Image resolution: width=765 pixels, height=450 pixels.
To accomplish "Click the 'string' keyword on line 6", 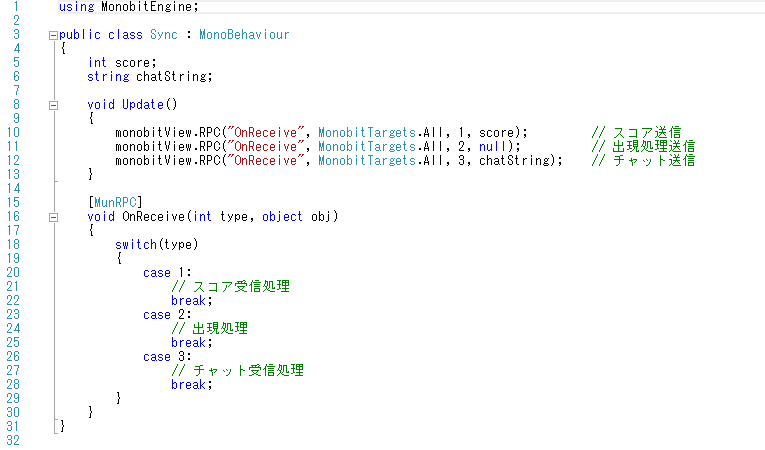I will tap(108, 77).
